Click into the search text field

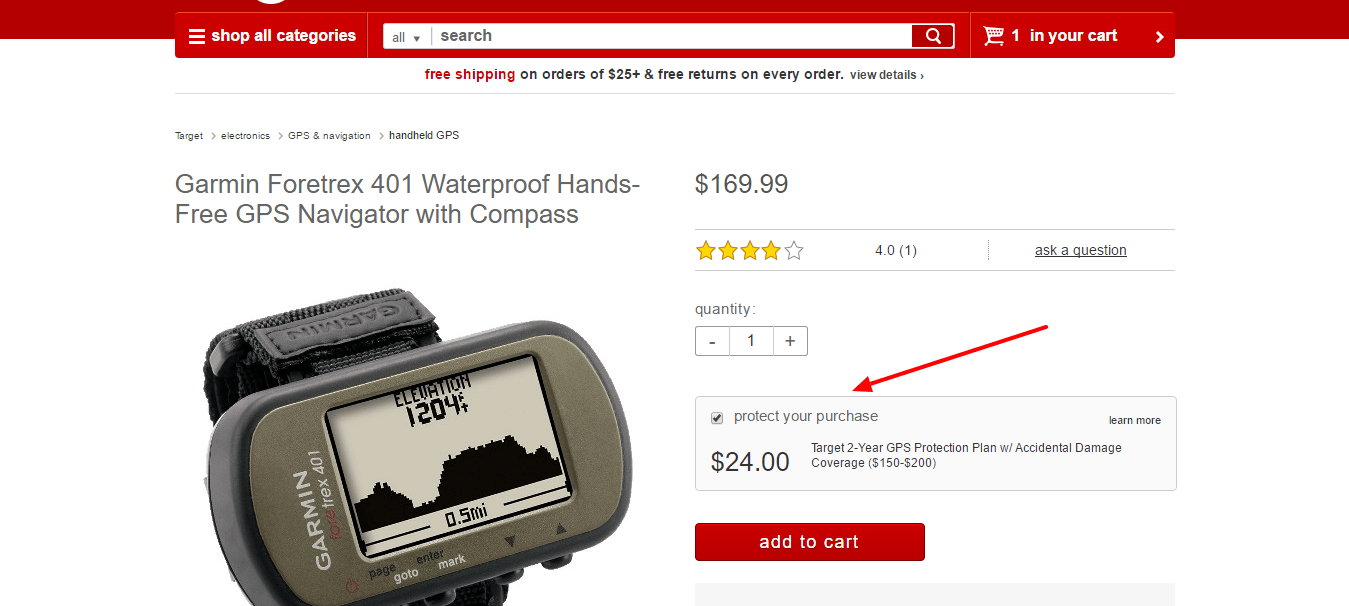(672, 36)
